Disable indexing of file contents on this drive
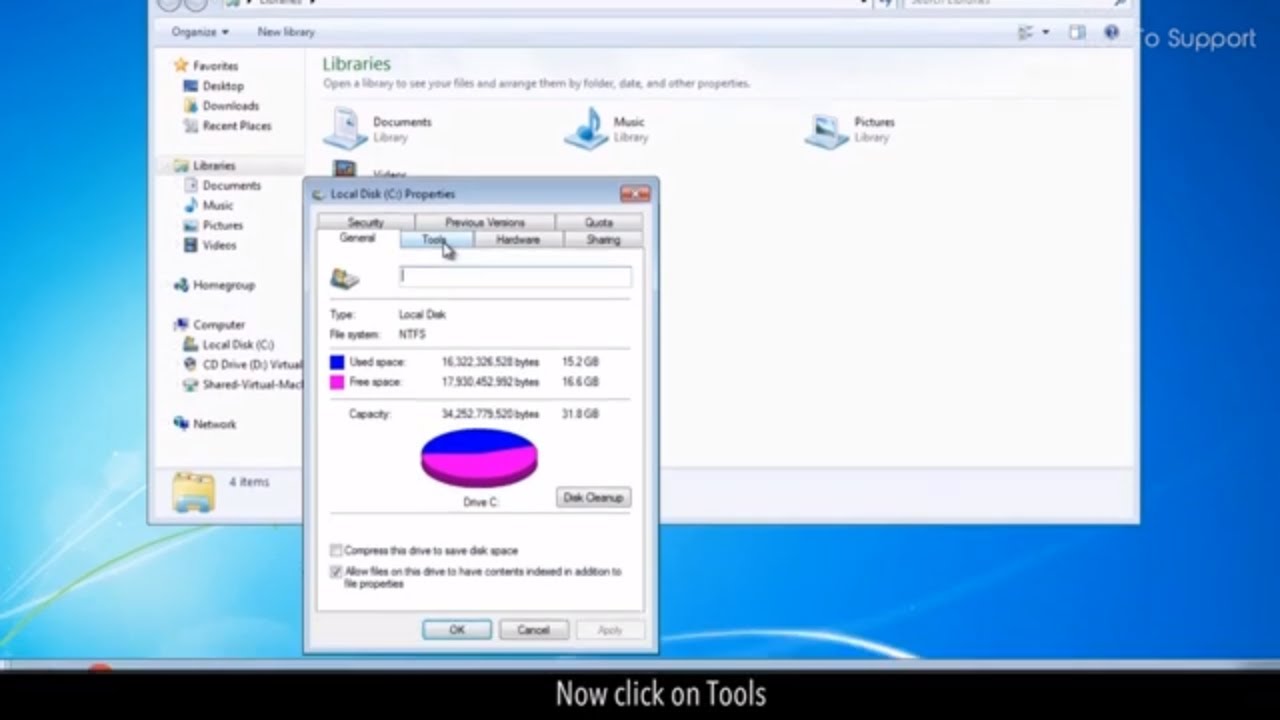1280x720 pixels. point(336,571)
